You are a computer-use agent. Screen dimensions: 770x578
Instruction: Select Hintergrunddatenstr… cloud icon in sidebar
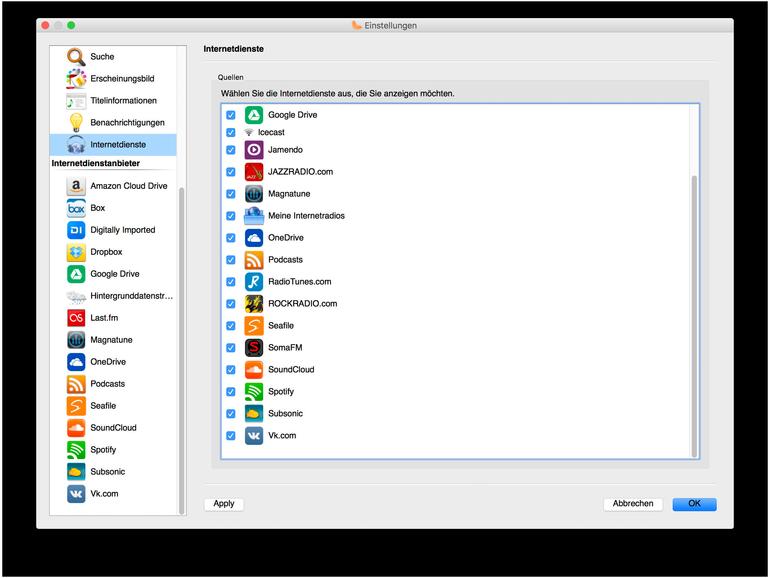pos(76,296)
